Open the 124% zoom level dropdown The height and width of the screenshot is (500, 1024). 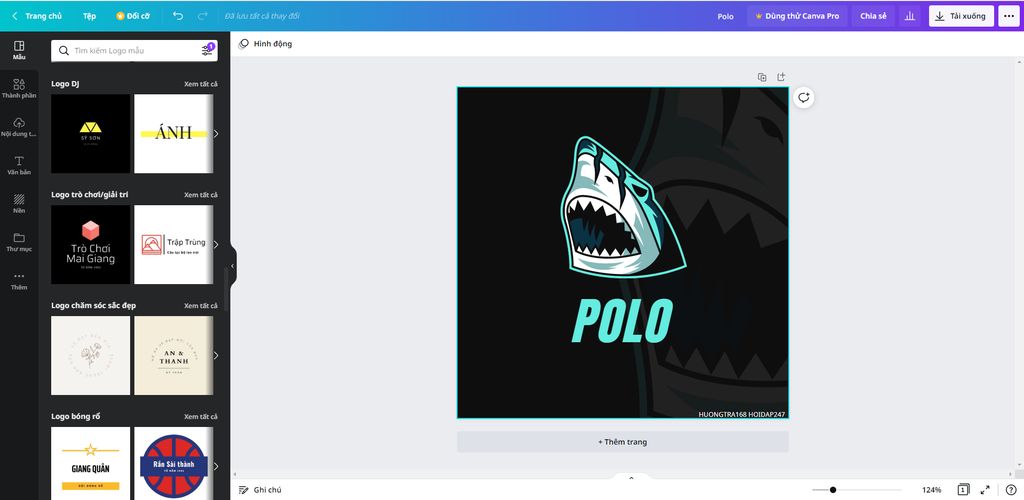(931, 490)
